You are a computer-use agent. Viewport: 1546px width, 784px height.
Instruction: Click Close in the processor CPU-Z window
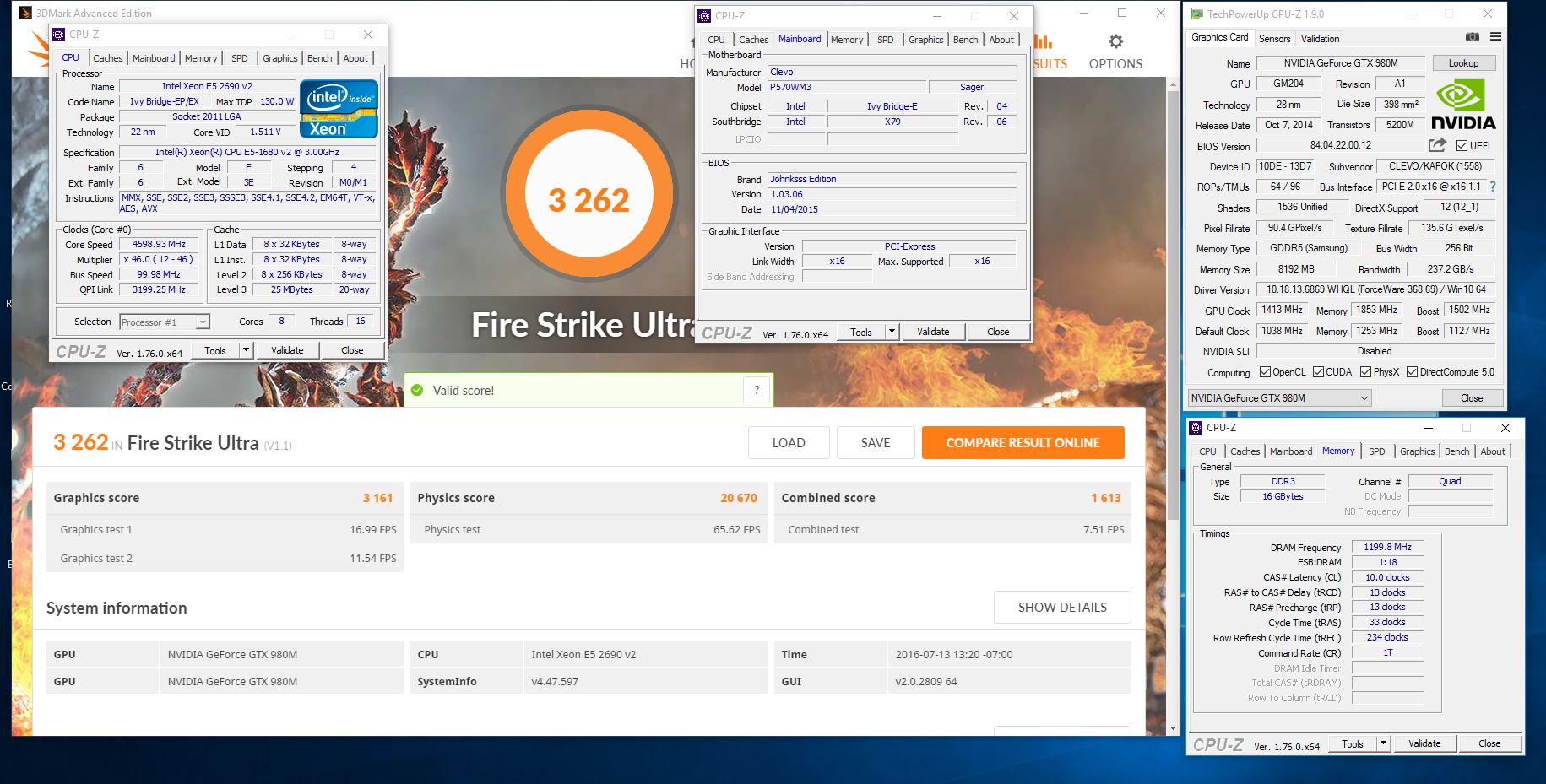pyautogui.click(x=352, y=350)
